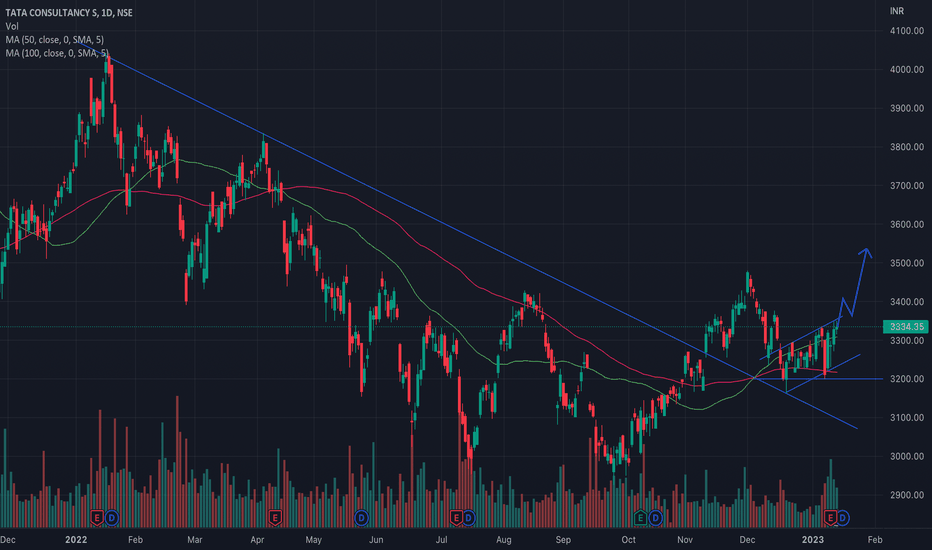Select the MA (100, close, 0, SMA, 5) legend
This screenshot has height=550, width=932.
(57, 54)
